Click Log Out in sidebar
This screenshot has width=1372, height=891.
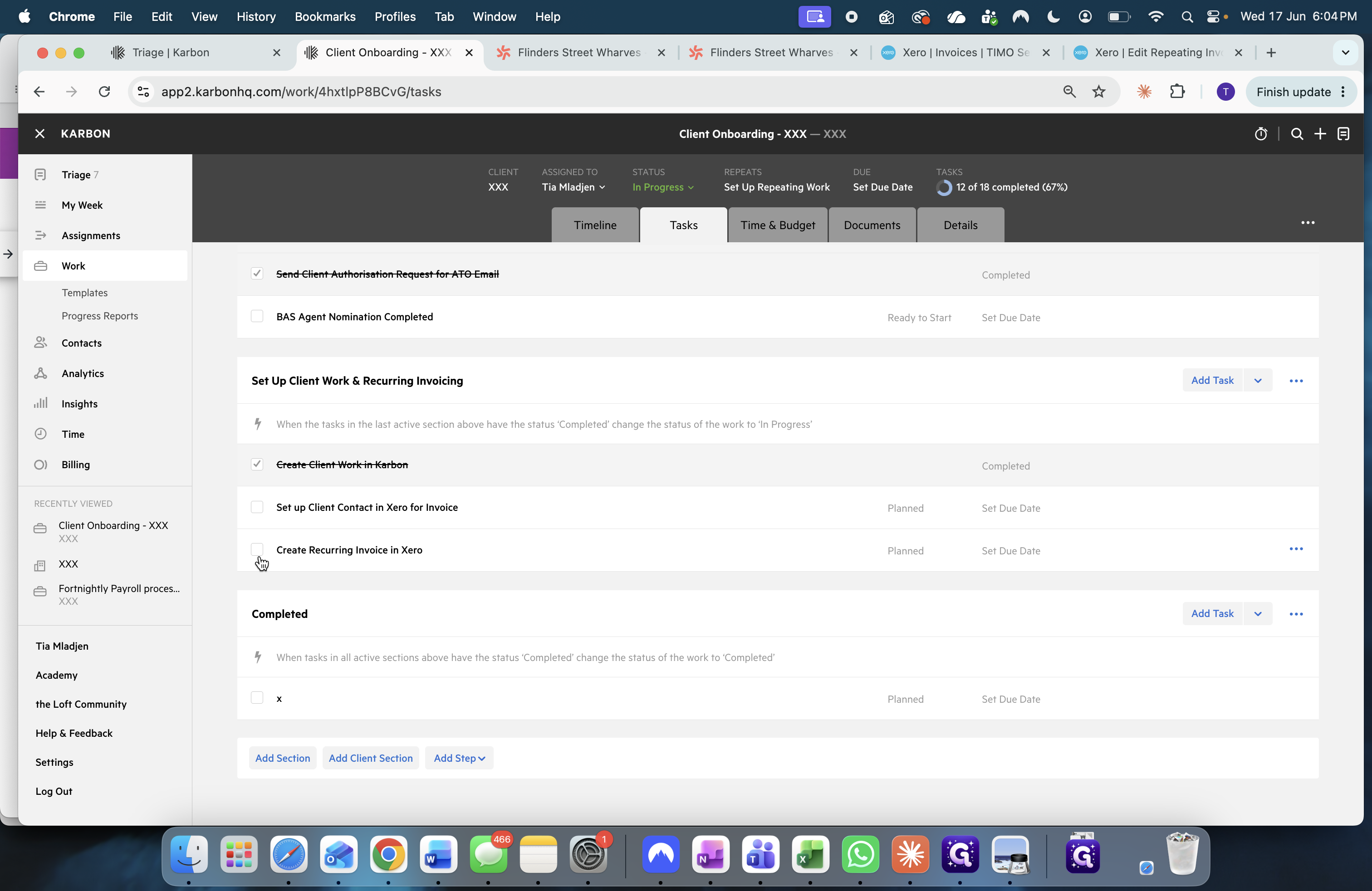point(54,791)
